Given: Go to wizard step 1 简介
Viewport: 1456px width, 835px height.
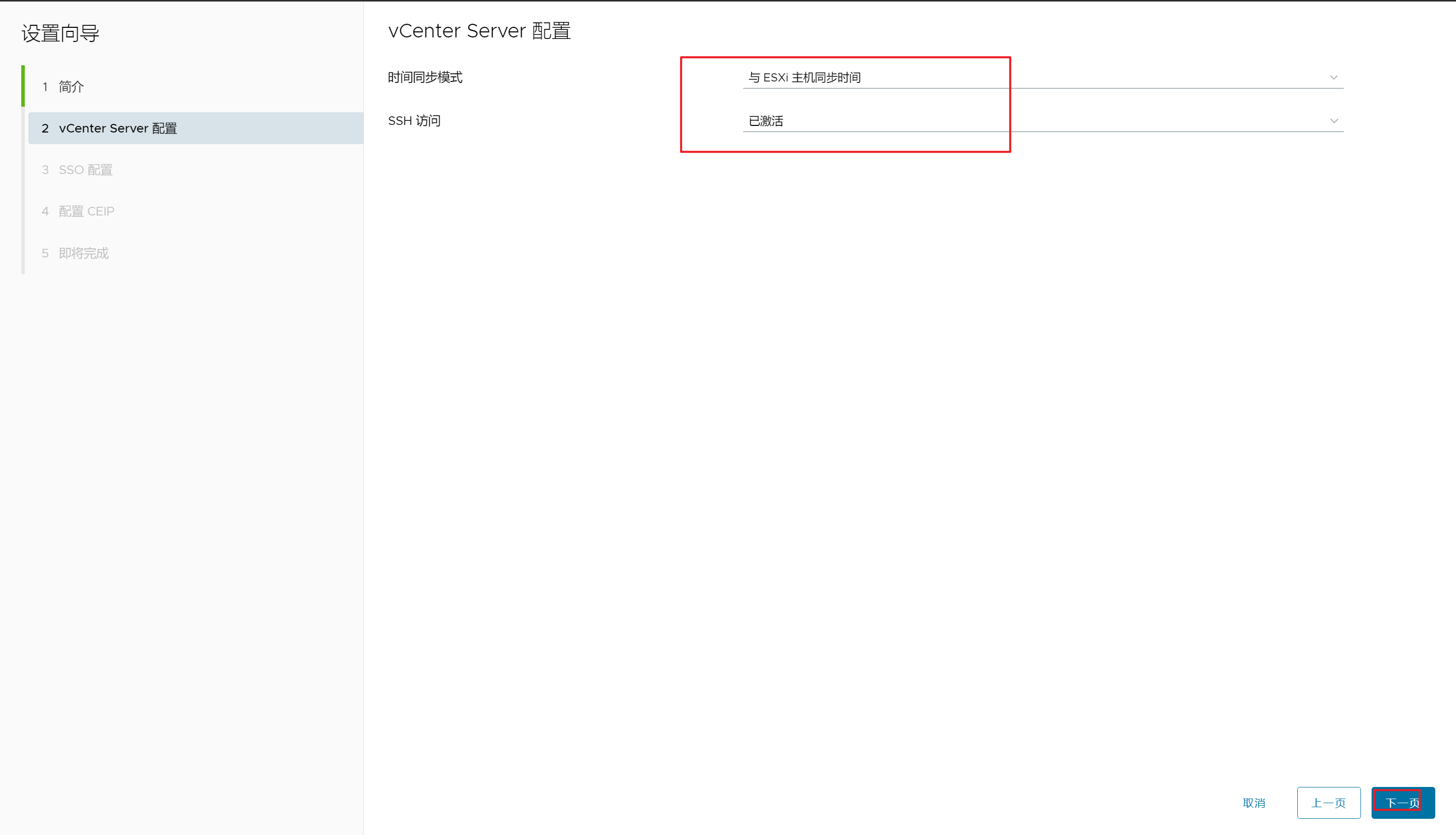Looking at the screenshot, I should pyautogui.click(x=71, y=86).
